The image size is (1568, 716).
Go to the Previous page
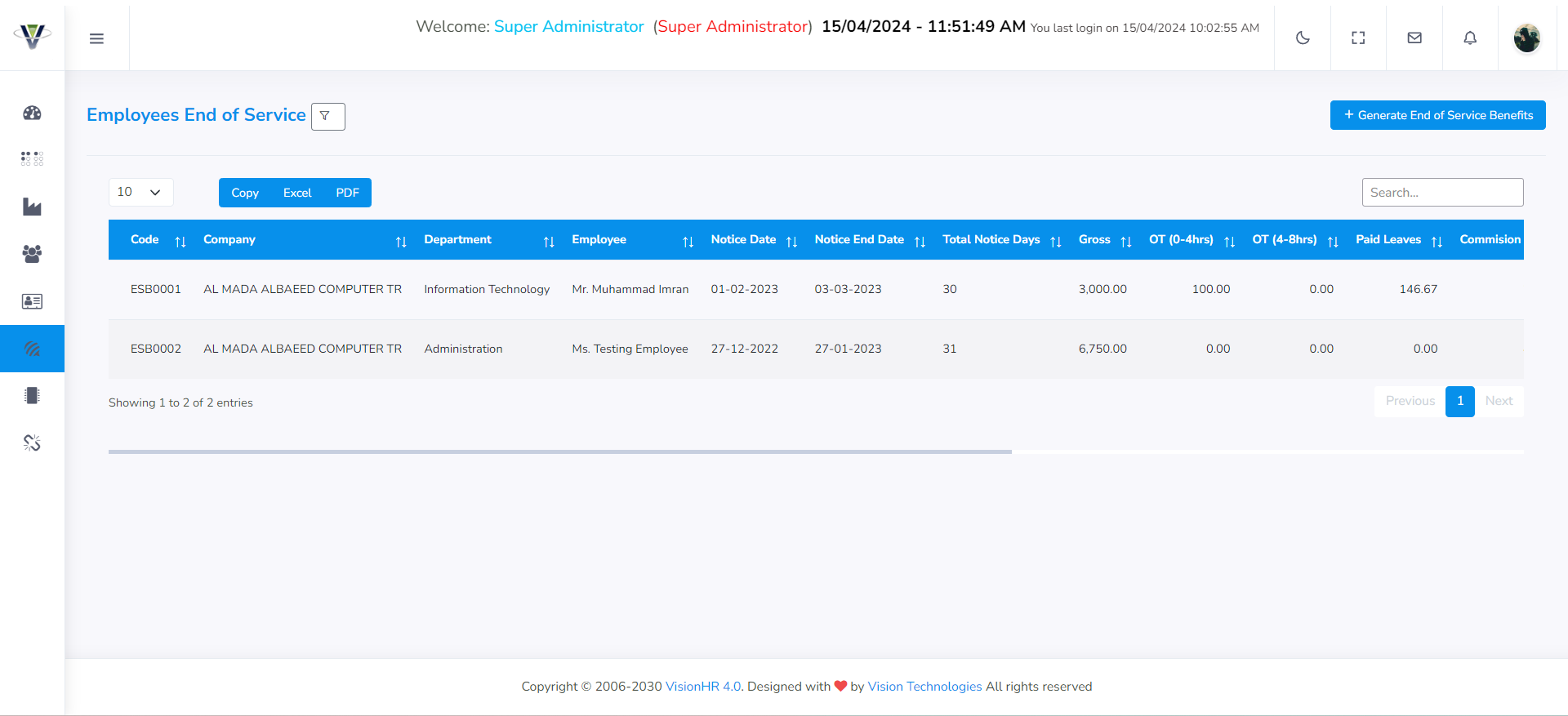1410,401
